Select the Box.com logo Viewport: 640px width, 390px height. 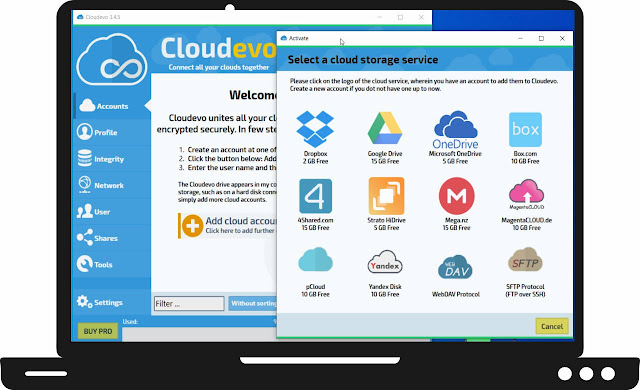point(525,130)
